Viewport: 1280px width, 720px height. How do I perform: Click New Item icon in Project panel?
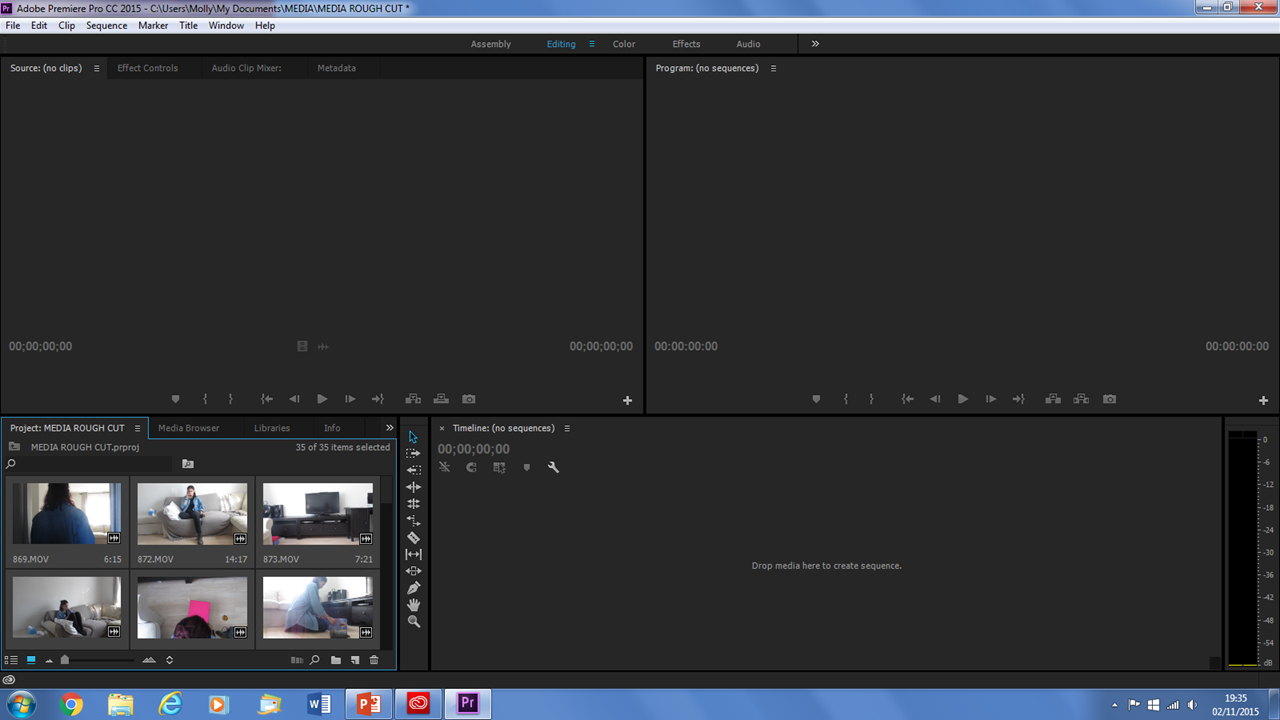(355, 660)
